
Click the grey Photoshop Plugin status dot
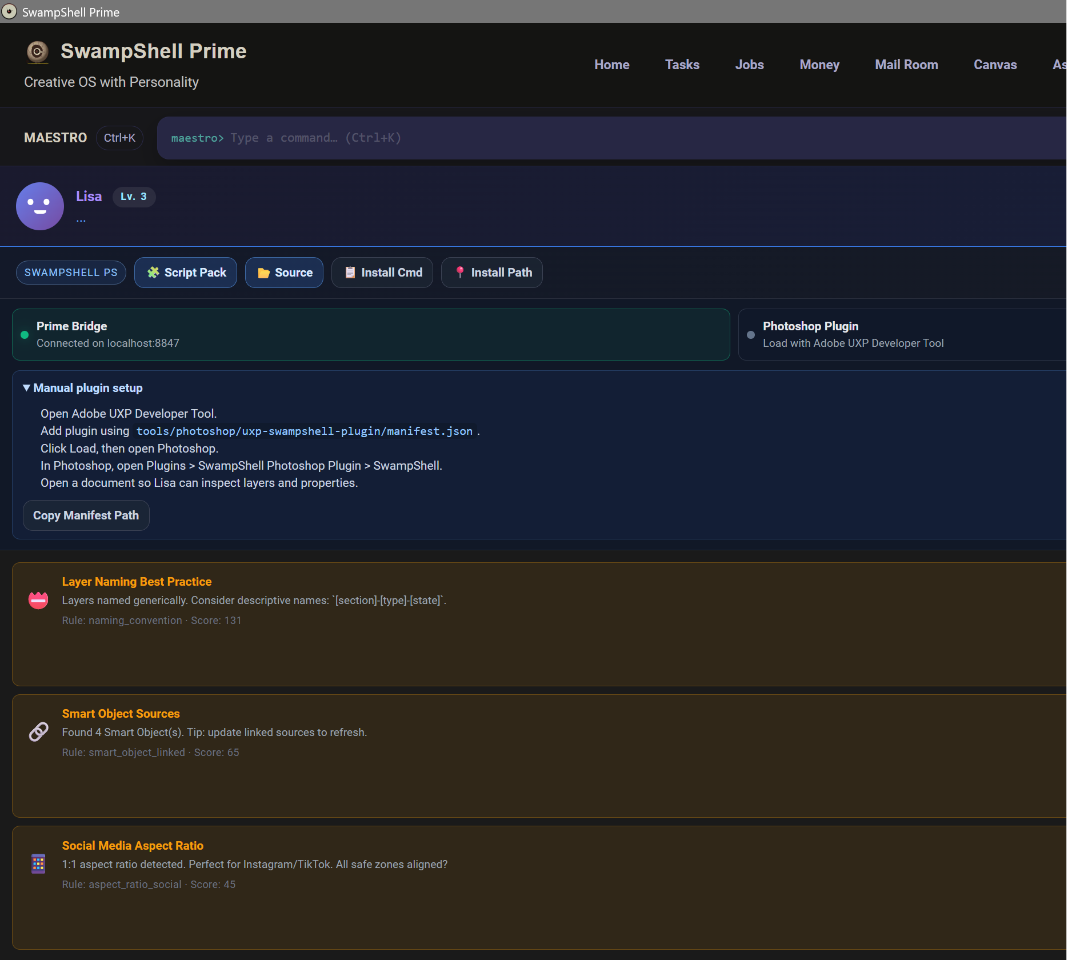pyautogui.click(x=751, y=335)
